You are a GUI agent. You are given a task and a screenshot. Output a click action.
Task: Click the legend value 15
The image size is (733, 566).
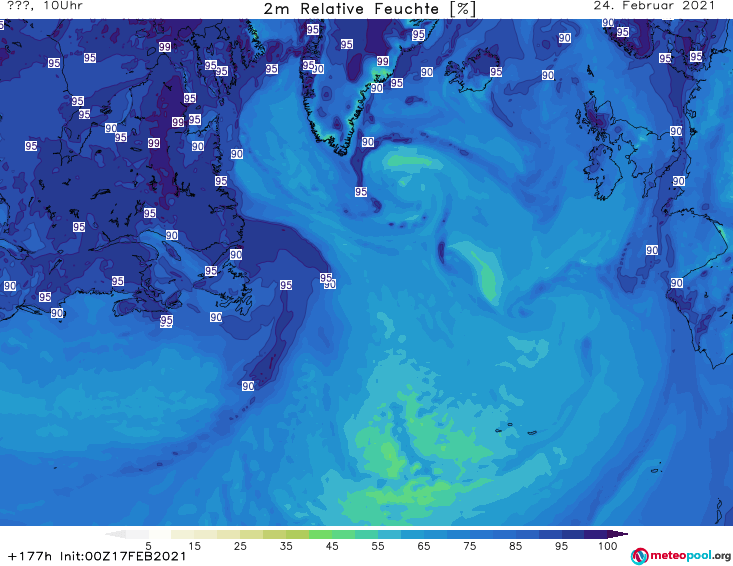pyautogui.click(x=194, y=546)
